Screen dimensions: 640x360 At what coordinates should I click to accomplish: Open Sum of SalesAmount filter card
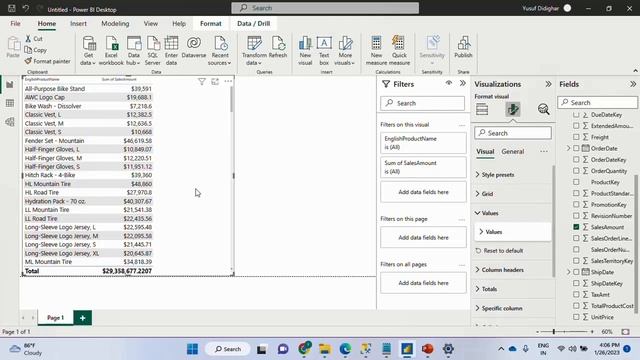coord(423,167)
